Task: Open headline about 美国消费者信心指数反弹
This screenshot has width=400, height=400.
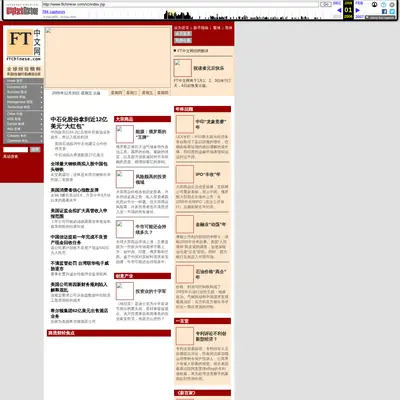Action: 74,190
